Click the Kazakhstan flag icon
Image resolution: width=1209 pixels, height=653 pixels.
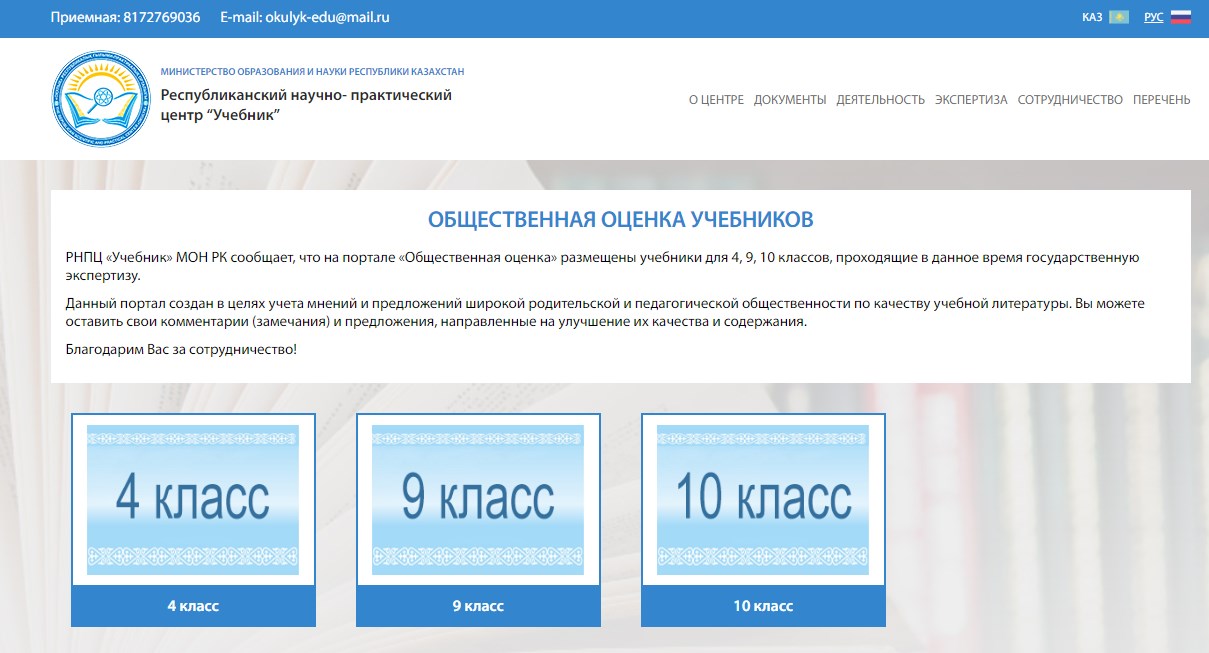[x=1119, y=17]
